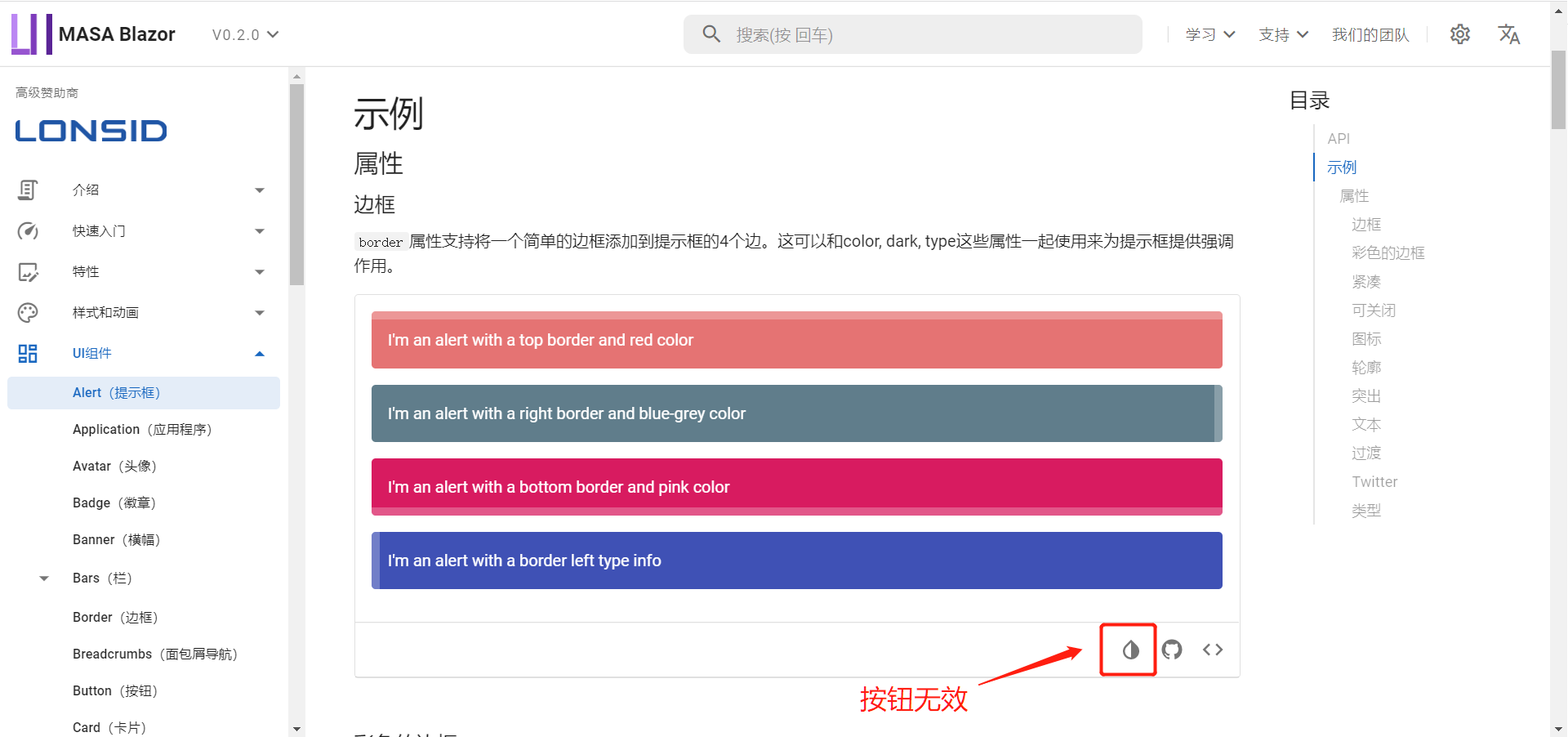Screen dimensions: 1568x737
Task: Click the search magnifier icon
Action: tap(711, 33)
